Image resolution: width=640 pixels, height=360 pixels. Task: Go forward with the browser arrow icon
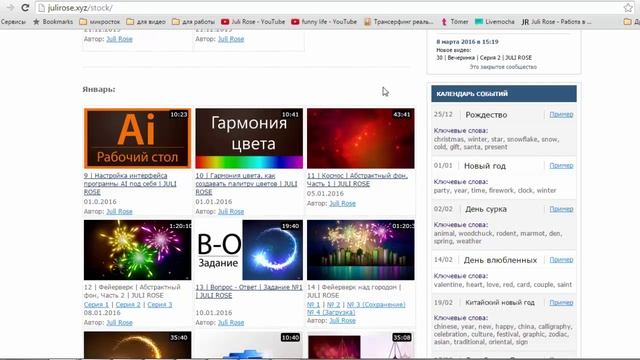click(10, 7)
